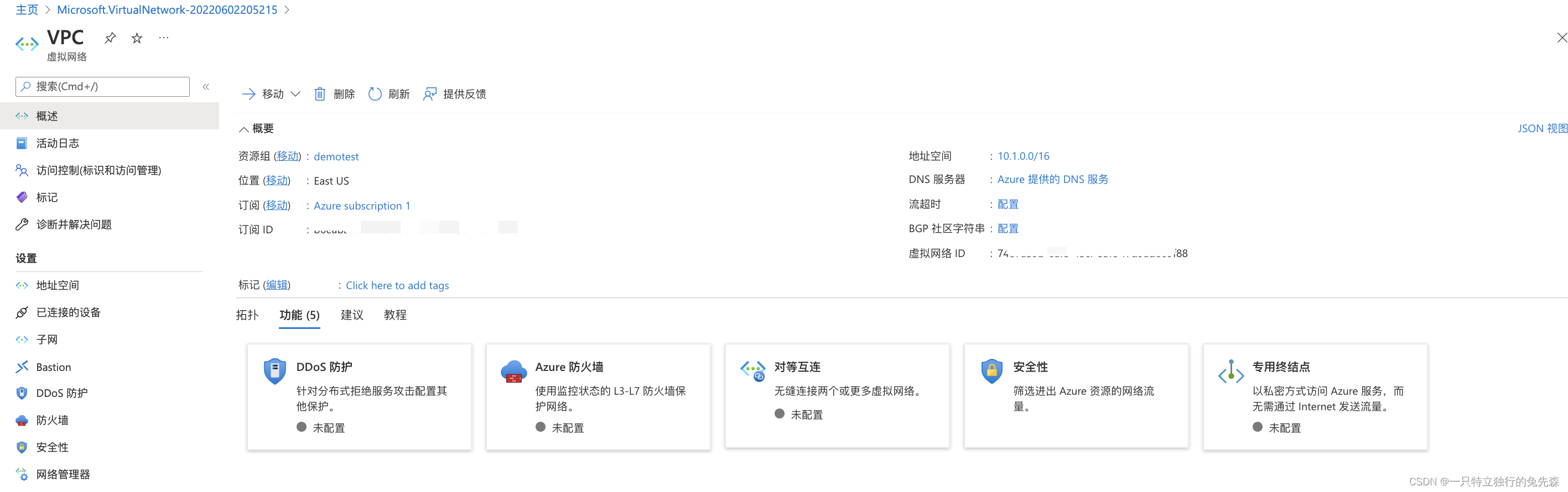The image size is (1568, 492).
Task: Open the 安全性 feature card
Action: [1076, 396]
